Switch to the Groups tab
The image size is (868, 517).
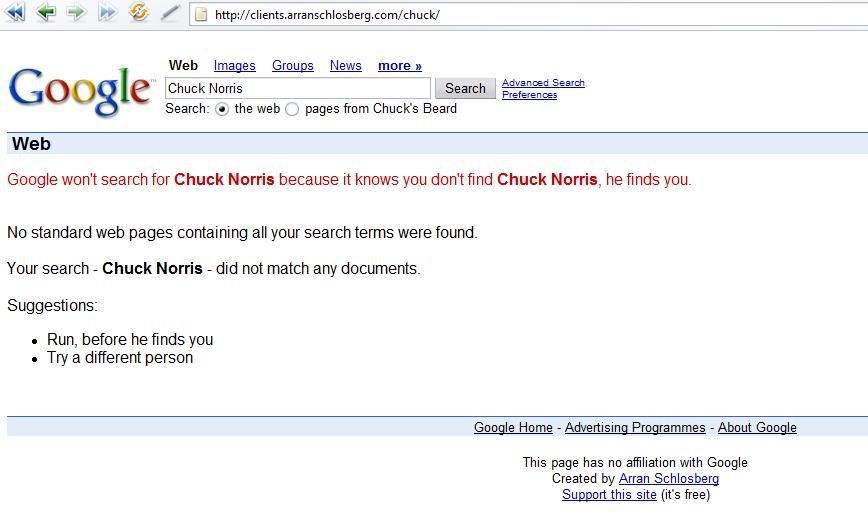coord(293,66)
